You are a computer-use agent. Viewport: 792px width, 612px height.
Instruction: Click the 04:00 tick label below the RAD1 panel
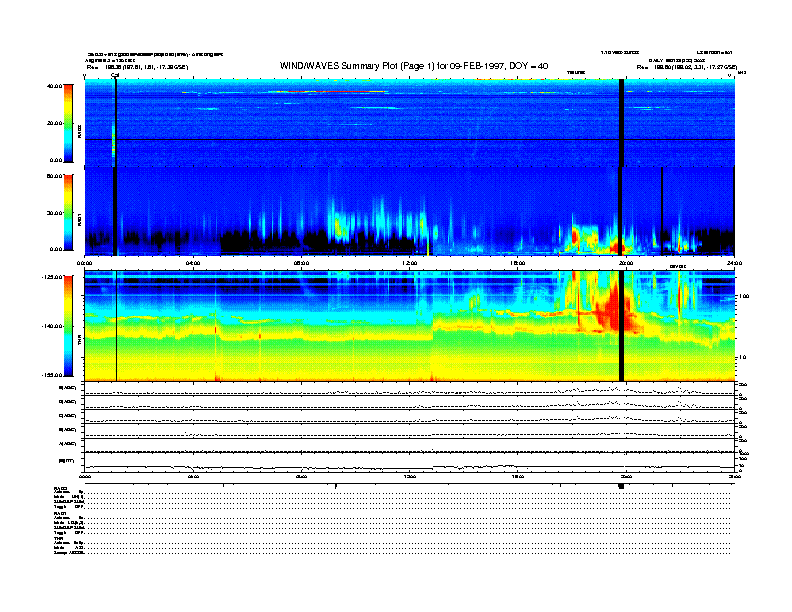(x=193, y=263)
